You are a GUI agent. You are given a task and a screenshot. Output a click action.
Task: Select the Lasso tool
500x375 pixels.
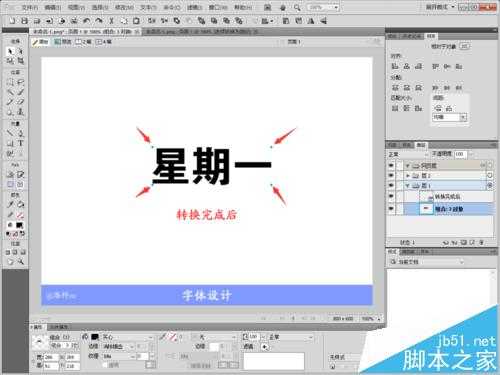click(x=20, y=82)
